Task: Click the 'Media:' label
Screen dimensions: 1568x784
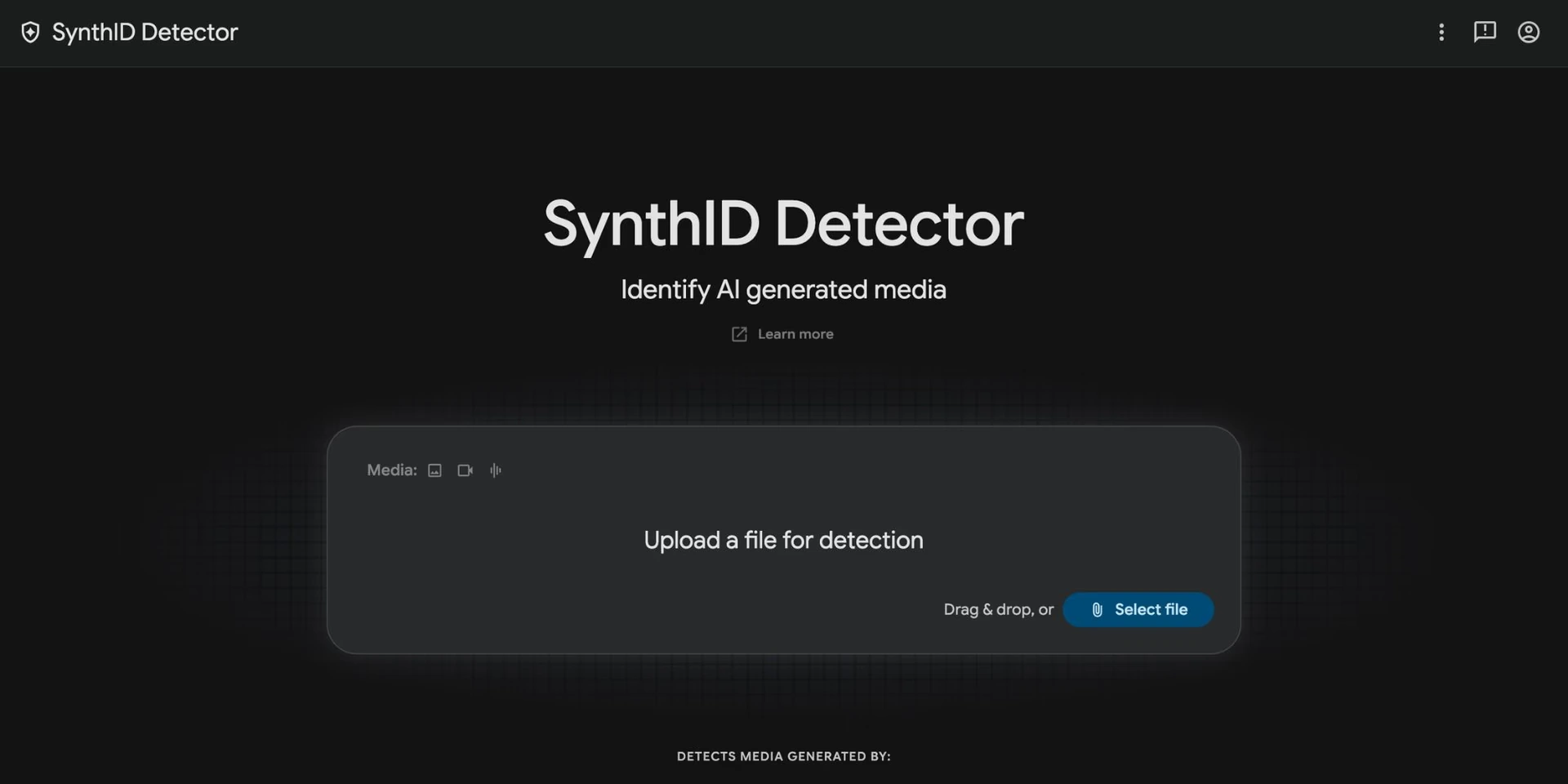Action: [x=392, y=470]
